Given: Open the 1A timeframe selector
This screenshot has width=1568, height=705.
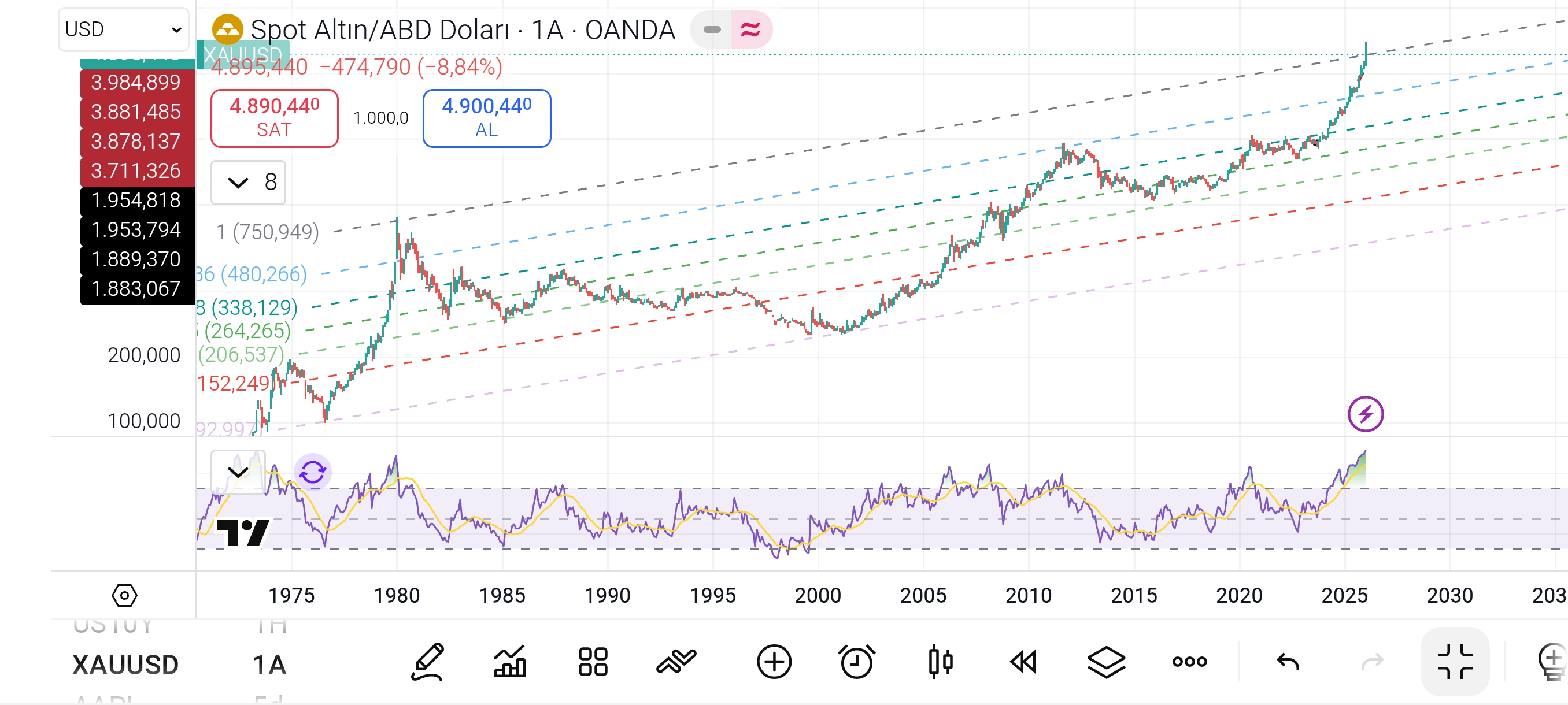Looking at the screenshot, I should click(x=272, y=665).
